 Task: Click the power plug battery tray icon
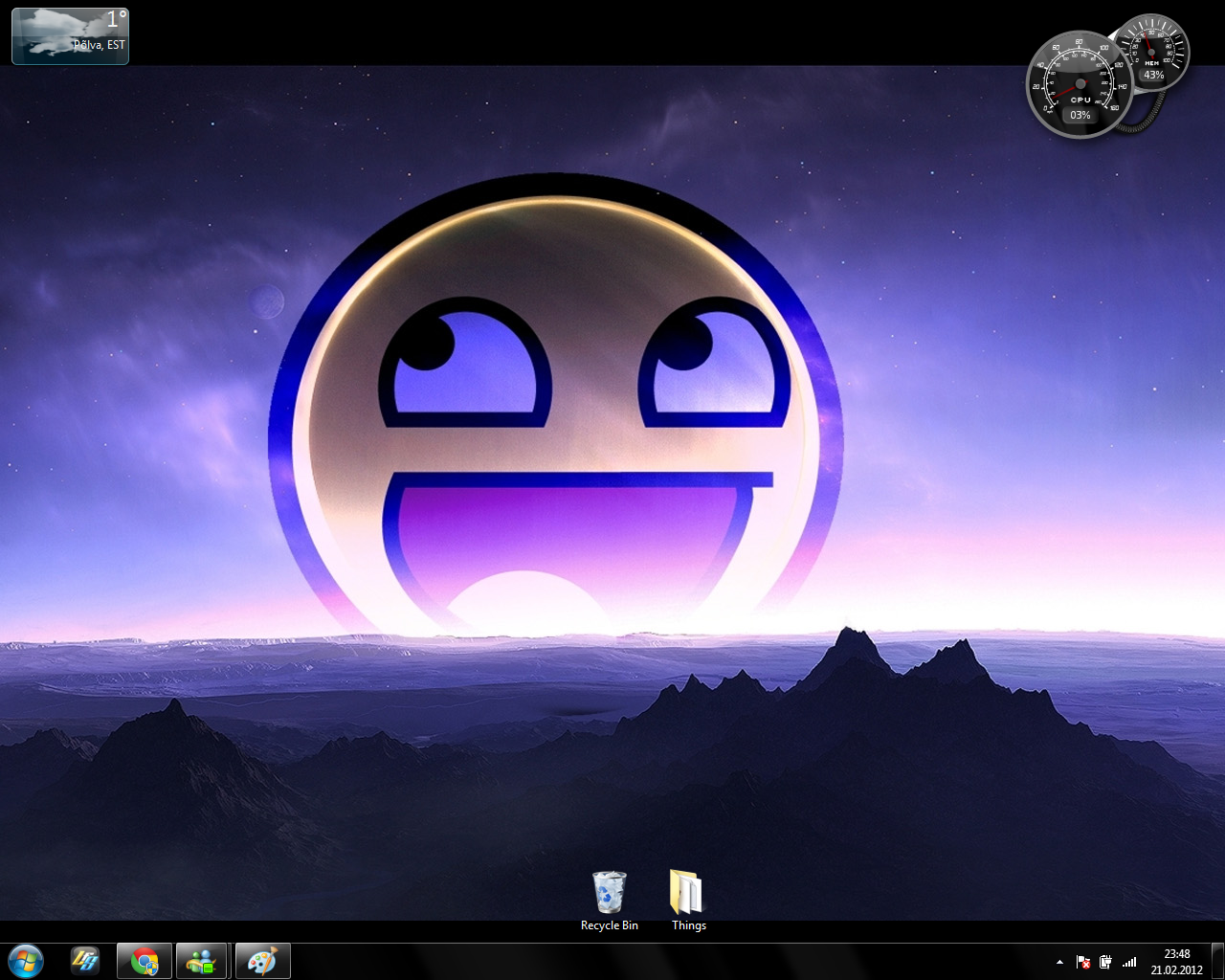[1105, 962]
